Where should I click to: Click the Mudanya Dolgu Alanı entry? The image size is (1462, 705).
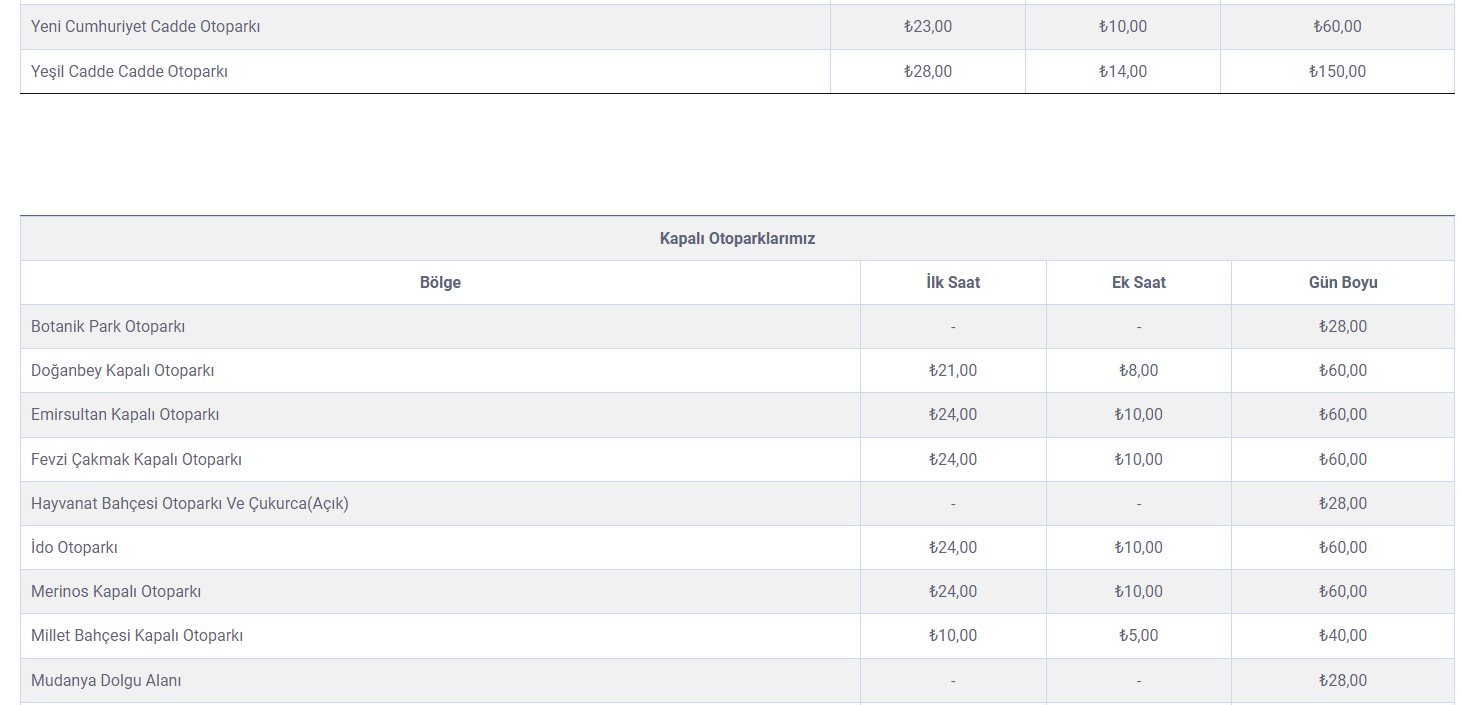pyautogui.click(x=106, y=681)
